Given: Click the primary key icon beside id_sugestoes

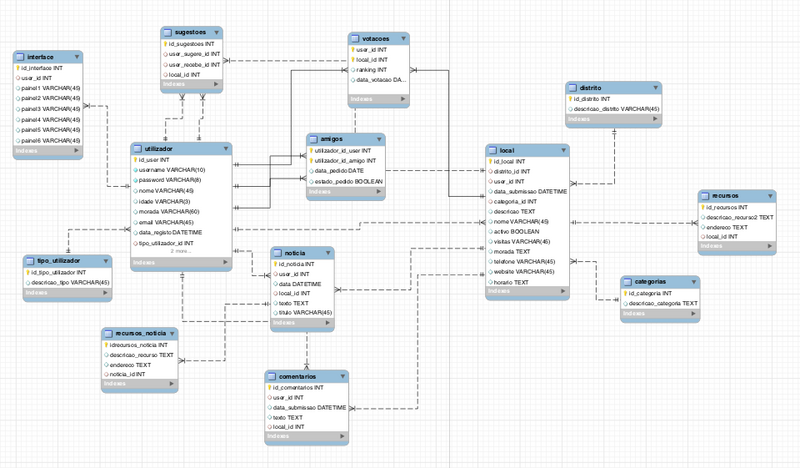Looking at the screenshot, I should click(x=166, y=43).
